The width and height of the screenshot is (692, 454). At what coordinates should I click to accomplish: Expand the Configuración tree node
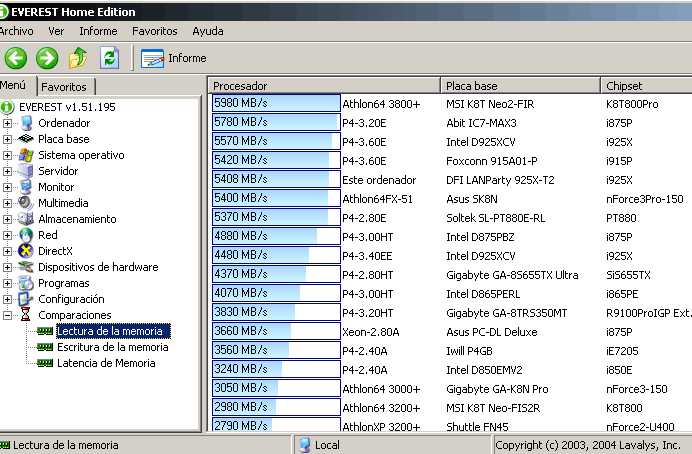pos(7,299)
